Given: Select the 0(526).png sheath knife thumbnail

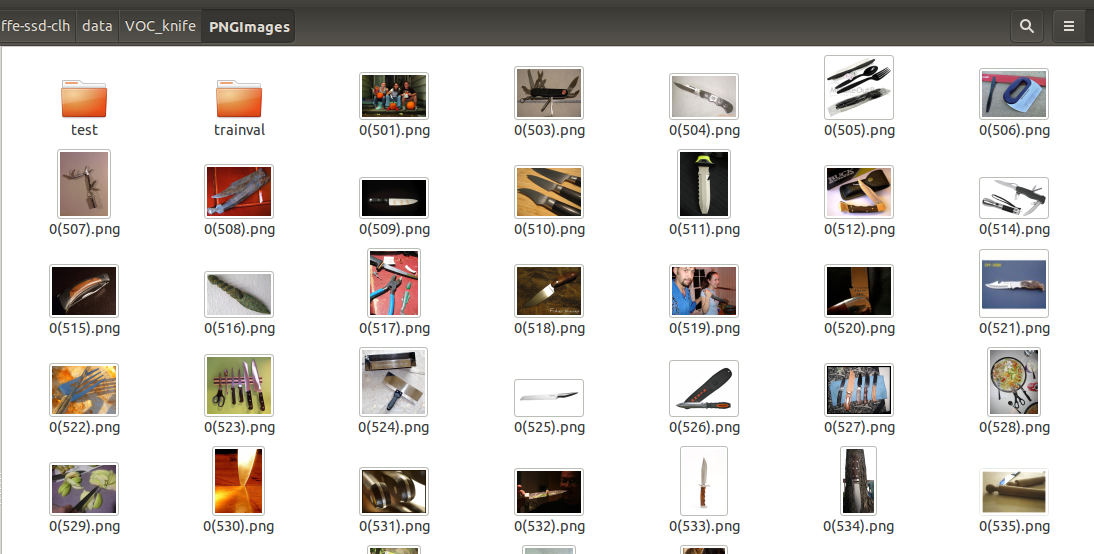Looking at the screenshot, I should coord(703,388).
